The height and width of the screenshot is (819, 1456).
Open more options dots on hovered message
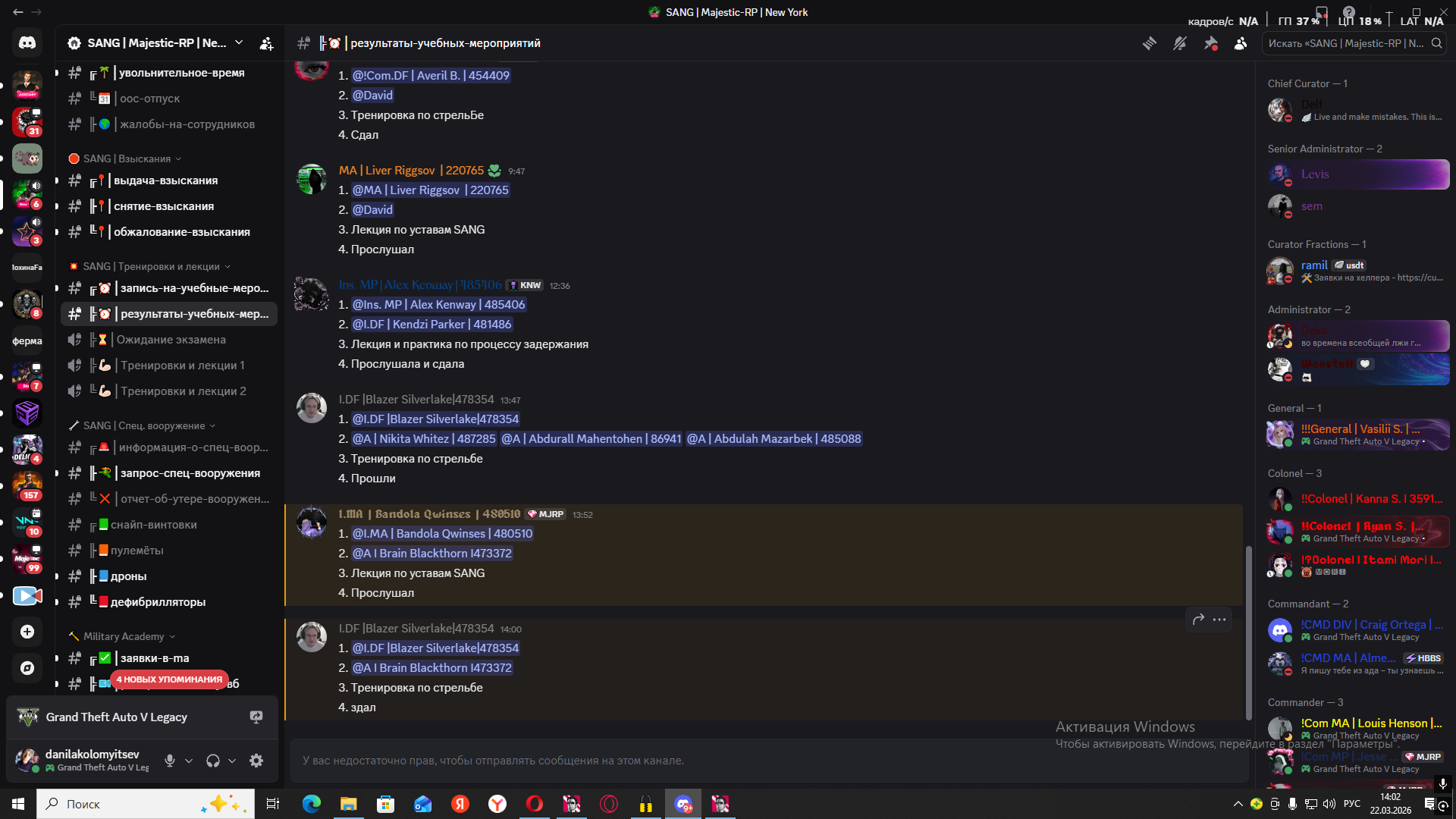pos(1219,620)
